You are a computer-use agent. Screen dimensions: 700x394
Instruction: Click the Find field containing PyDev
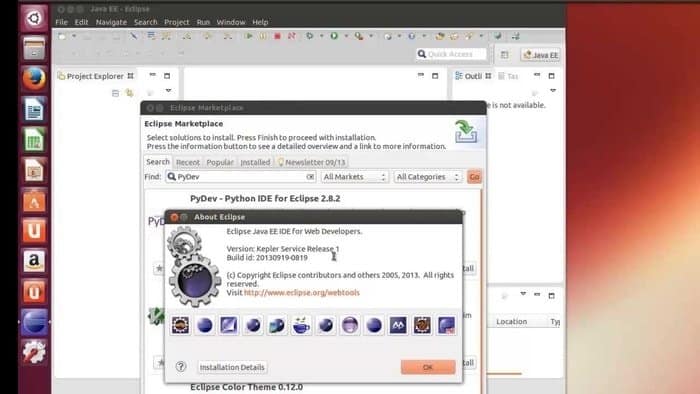click(241, 177)
